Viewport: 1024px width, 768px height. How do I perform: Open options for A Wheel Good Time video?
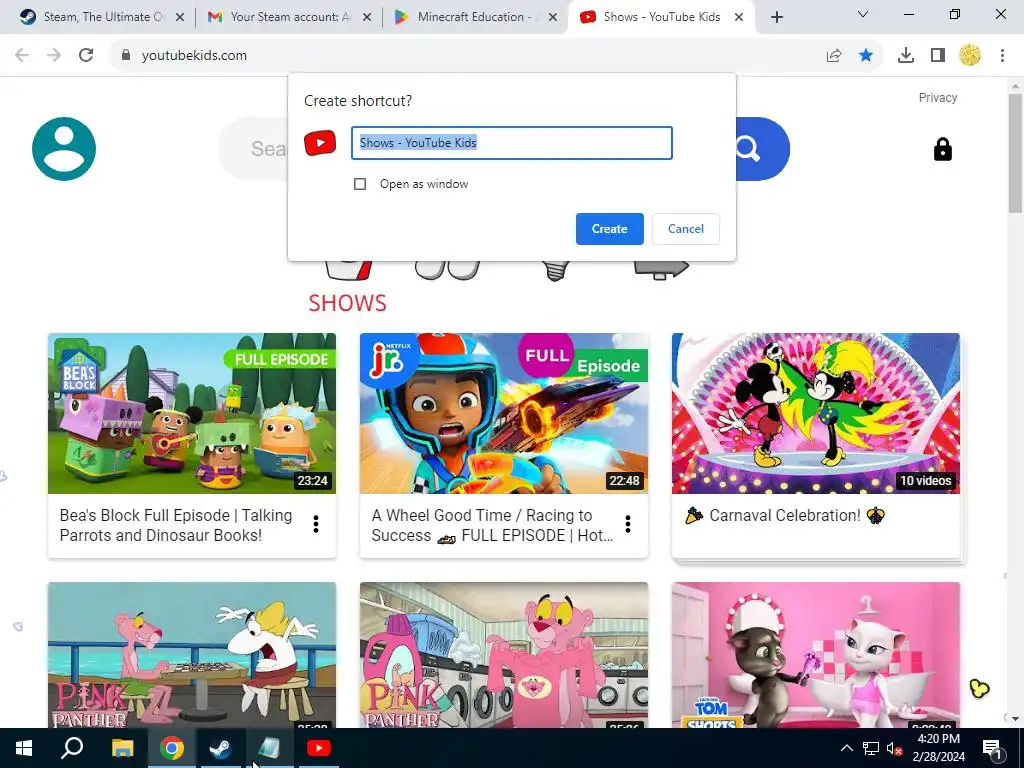click(x=628, y=524)
